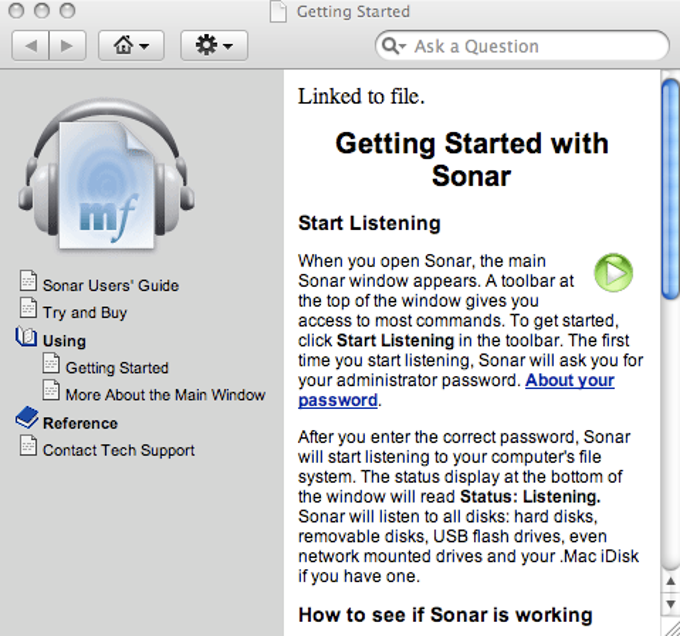Select the Reference section heading
The image size is (680, 636).
pos(80,423)
